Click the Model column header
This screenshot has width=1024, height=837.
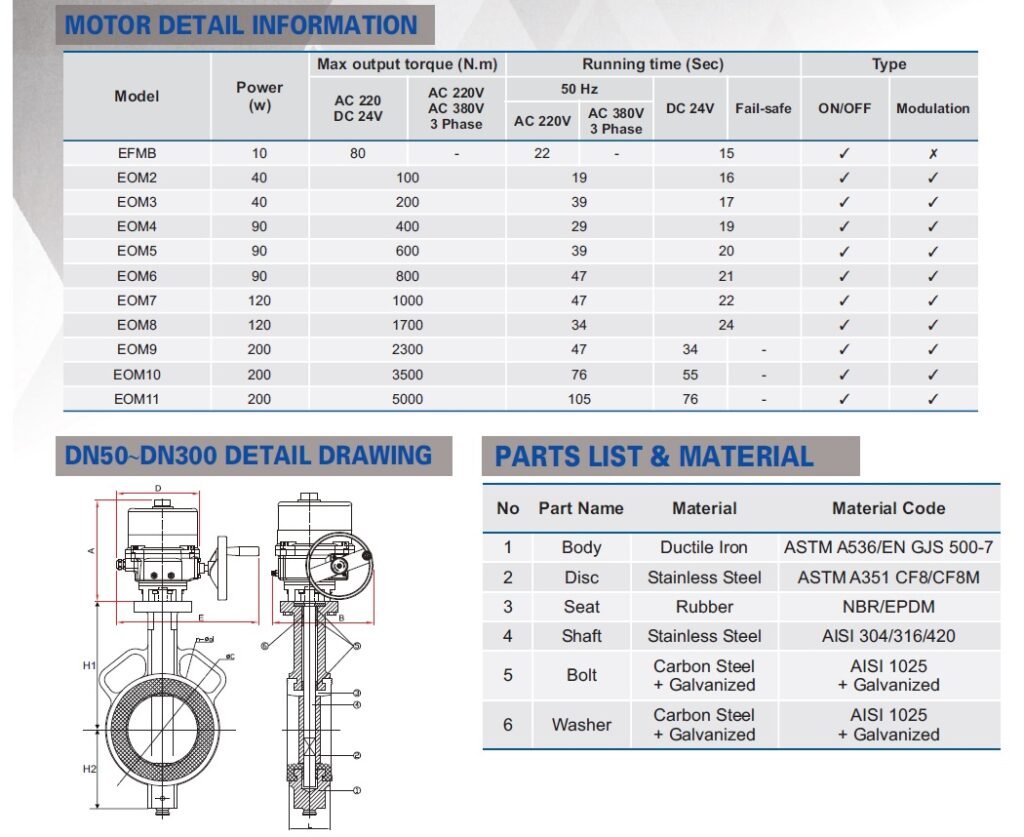(x=137, y=96)
